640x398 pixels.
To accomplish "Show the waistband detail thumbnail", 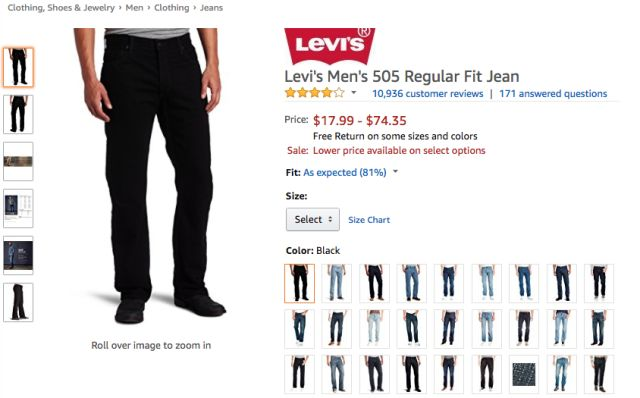I will click(18, 161).
